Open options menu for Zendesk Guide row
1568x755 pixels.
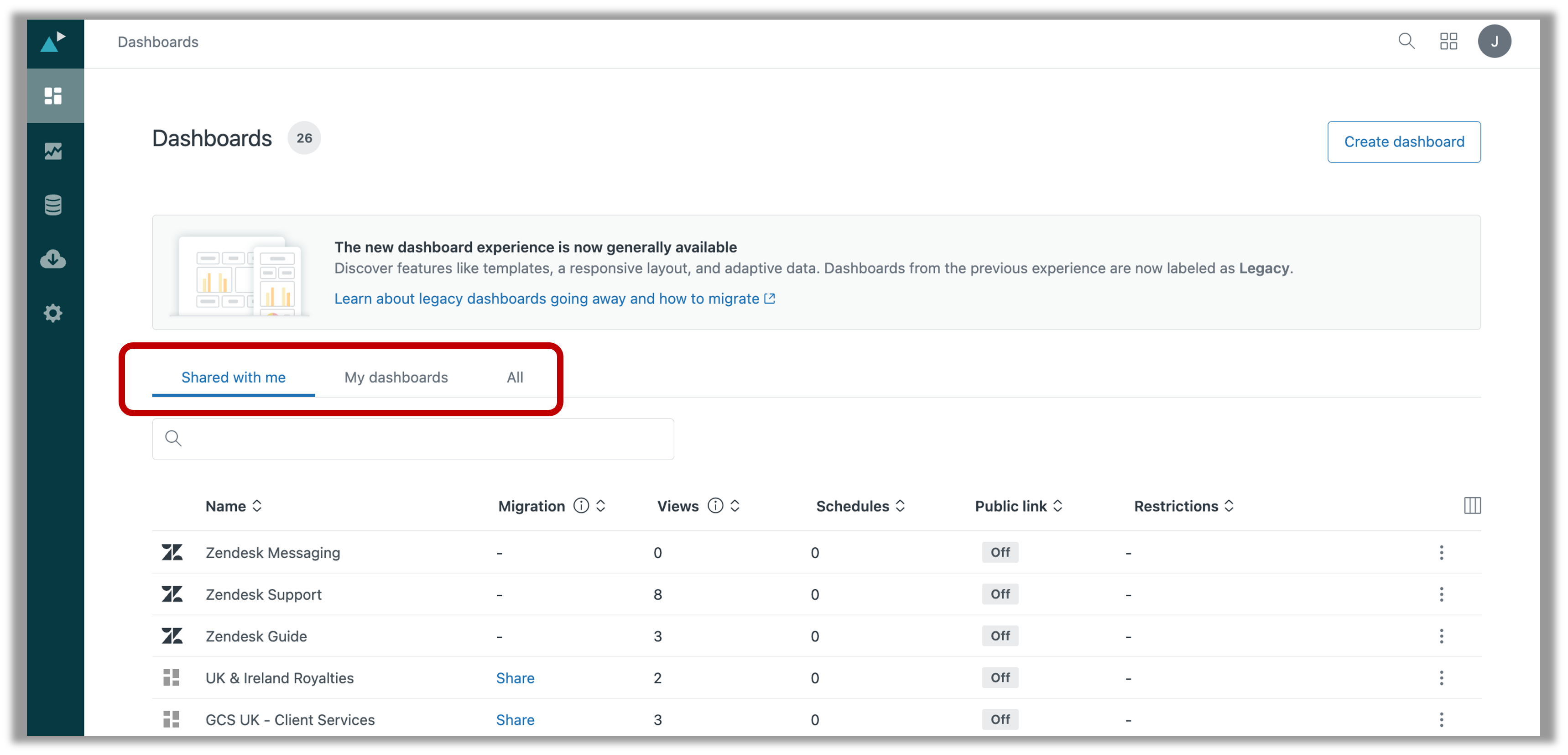pos(1441,636)
